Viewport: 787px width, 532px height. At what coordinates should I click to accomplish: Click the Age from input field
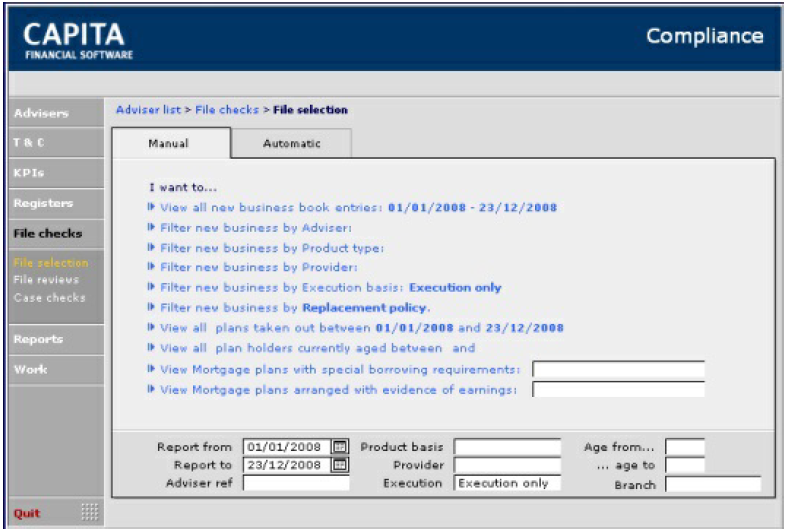coord(685,446)
